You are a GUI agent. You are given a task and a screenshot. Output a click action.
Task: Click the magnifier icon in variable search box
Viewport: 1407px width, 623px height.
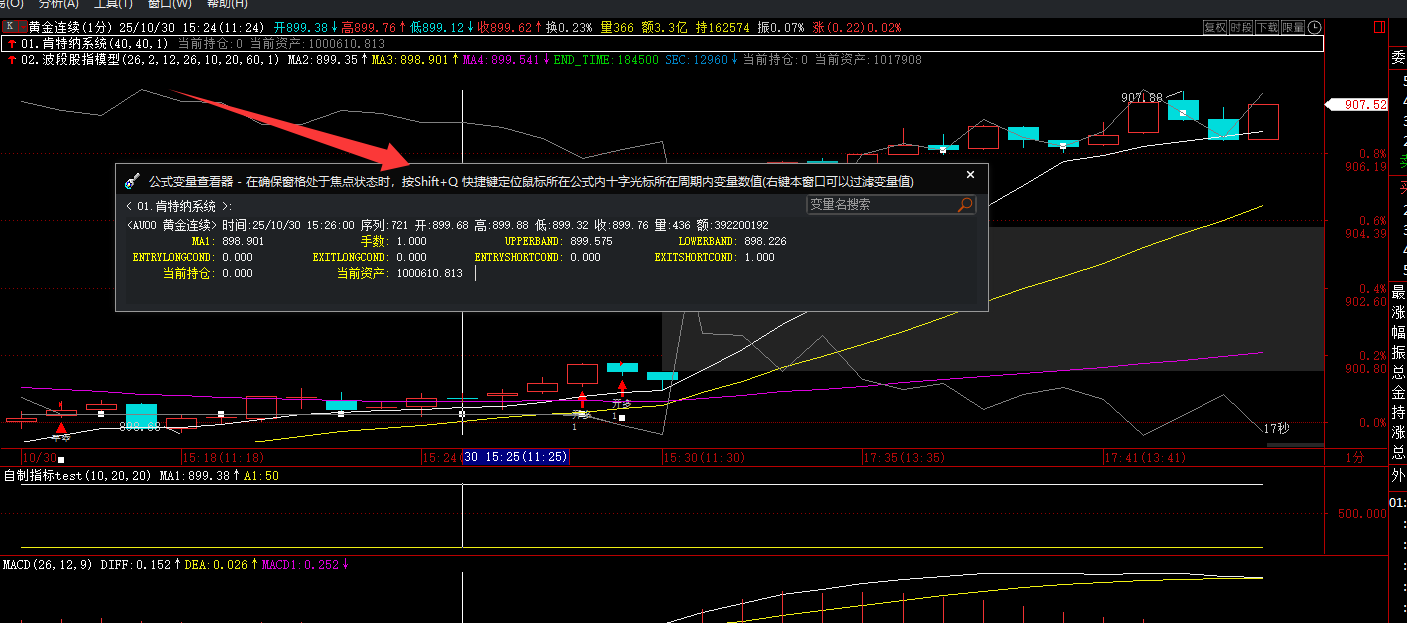pos(964,205)
